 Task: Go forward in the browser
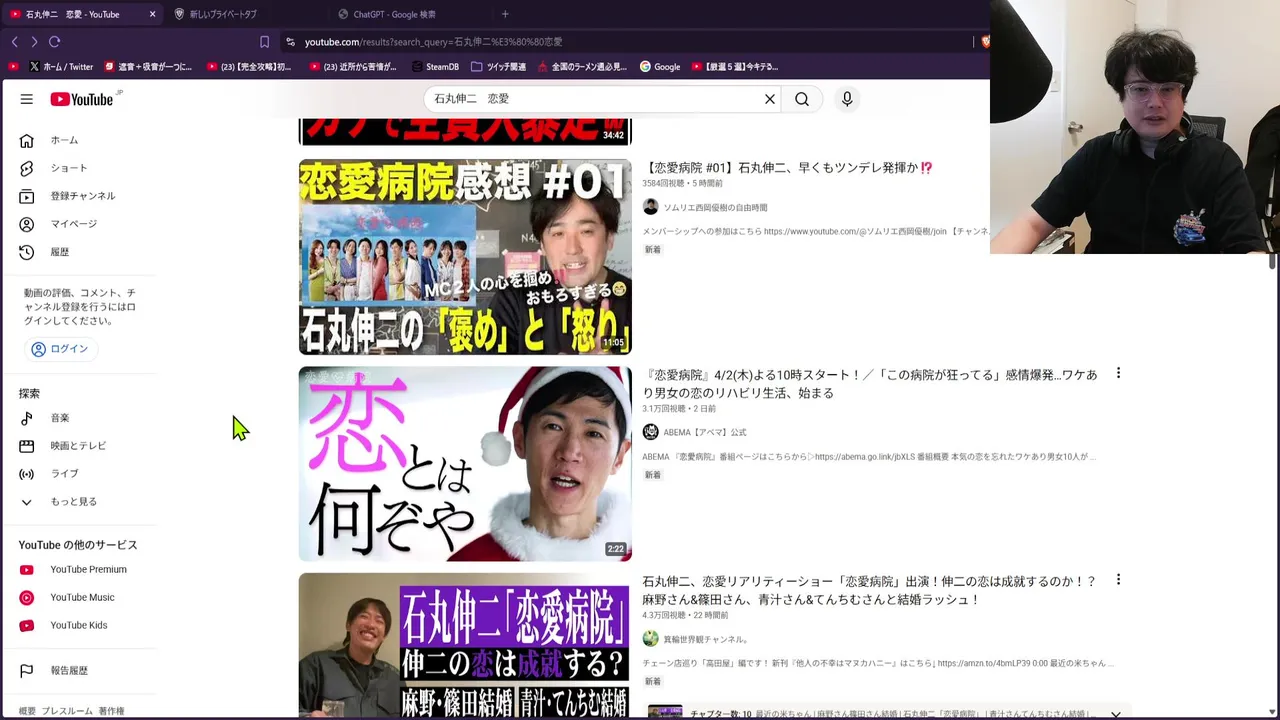(x=34, y=42)
